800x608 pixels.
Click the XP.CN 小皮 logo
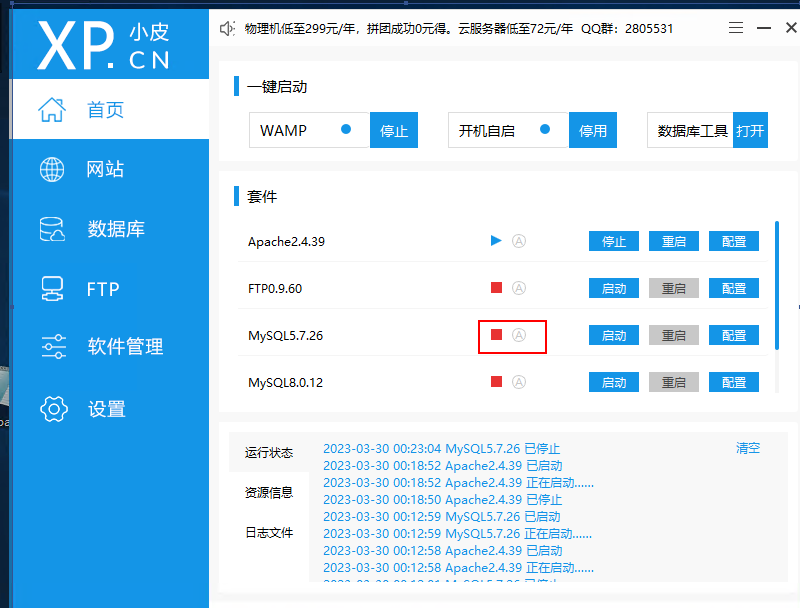[x=104, y=45]
